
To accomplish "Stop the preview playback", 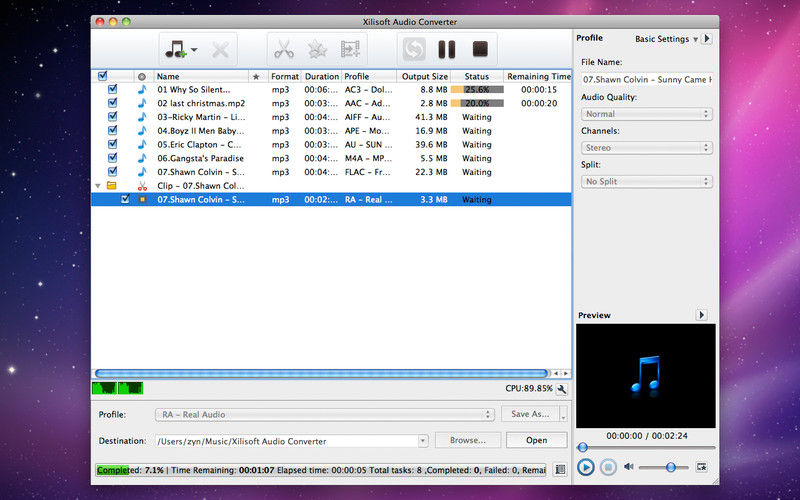I will click(x=608, y=467).
